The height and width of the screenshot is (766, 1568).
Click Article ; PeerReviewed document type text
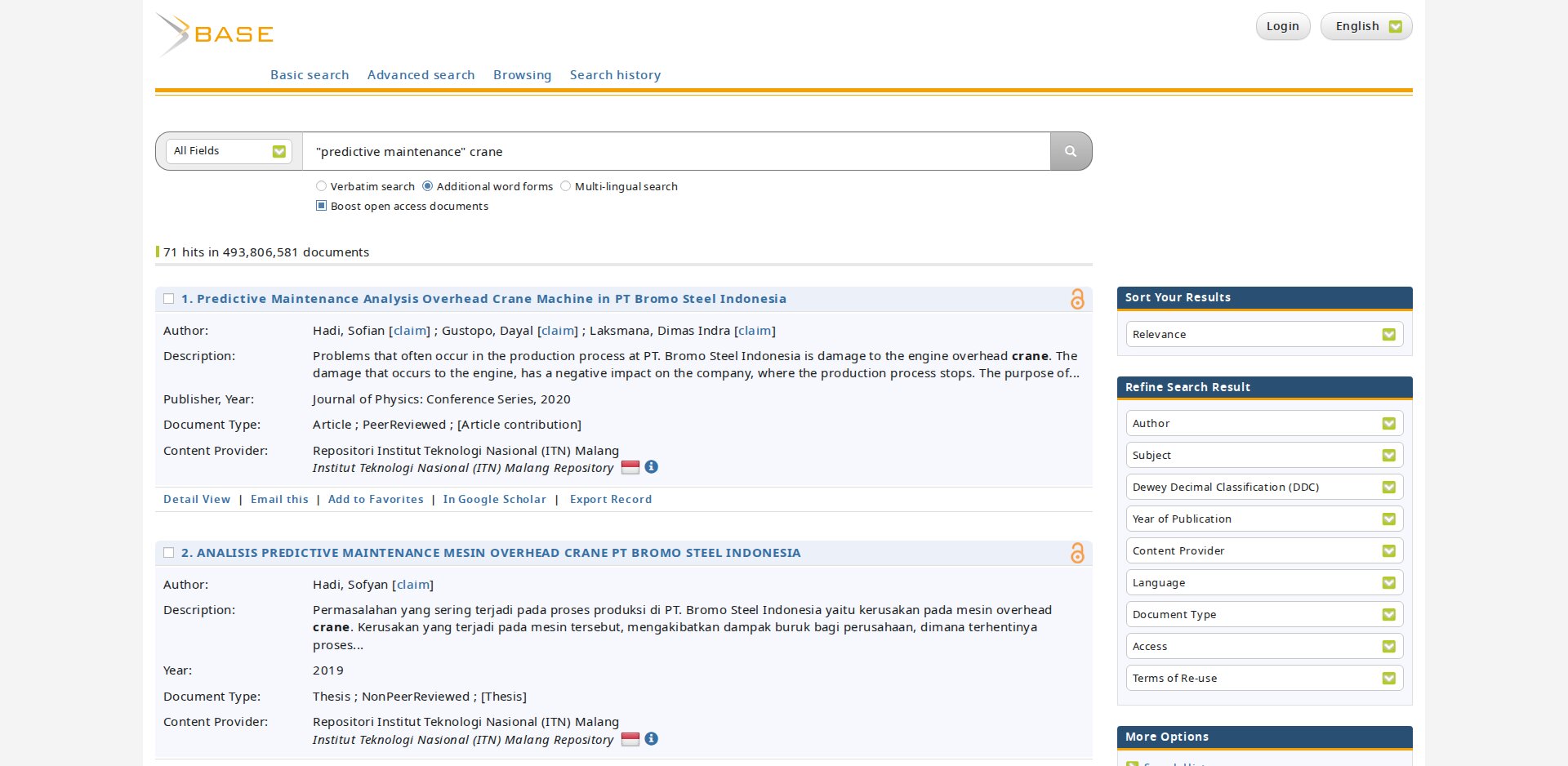tap(447, 425)
